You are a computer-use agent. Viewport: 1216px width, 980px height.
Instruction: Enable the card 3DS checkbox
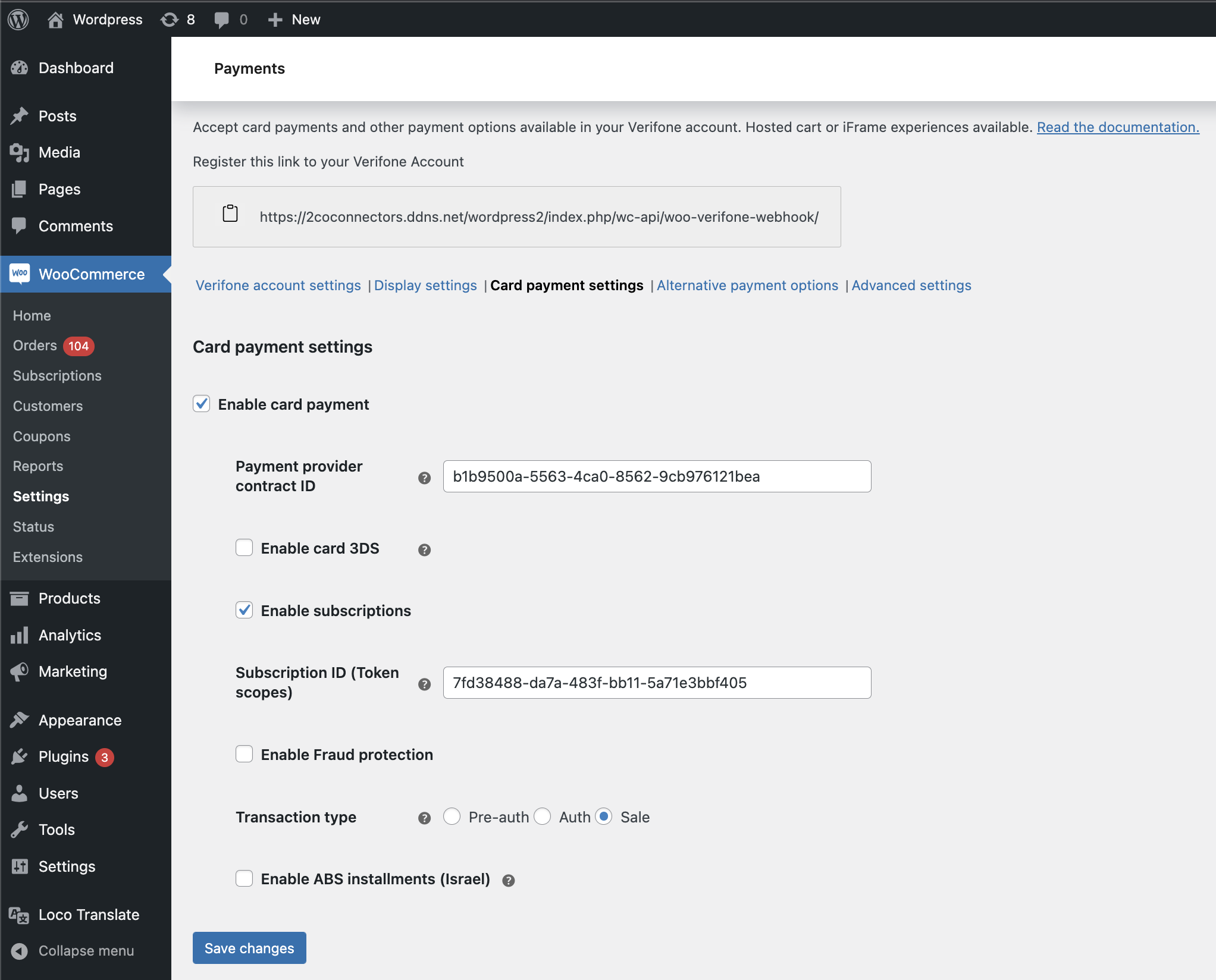(x=244, y=548)
